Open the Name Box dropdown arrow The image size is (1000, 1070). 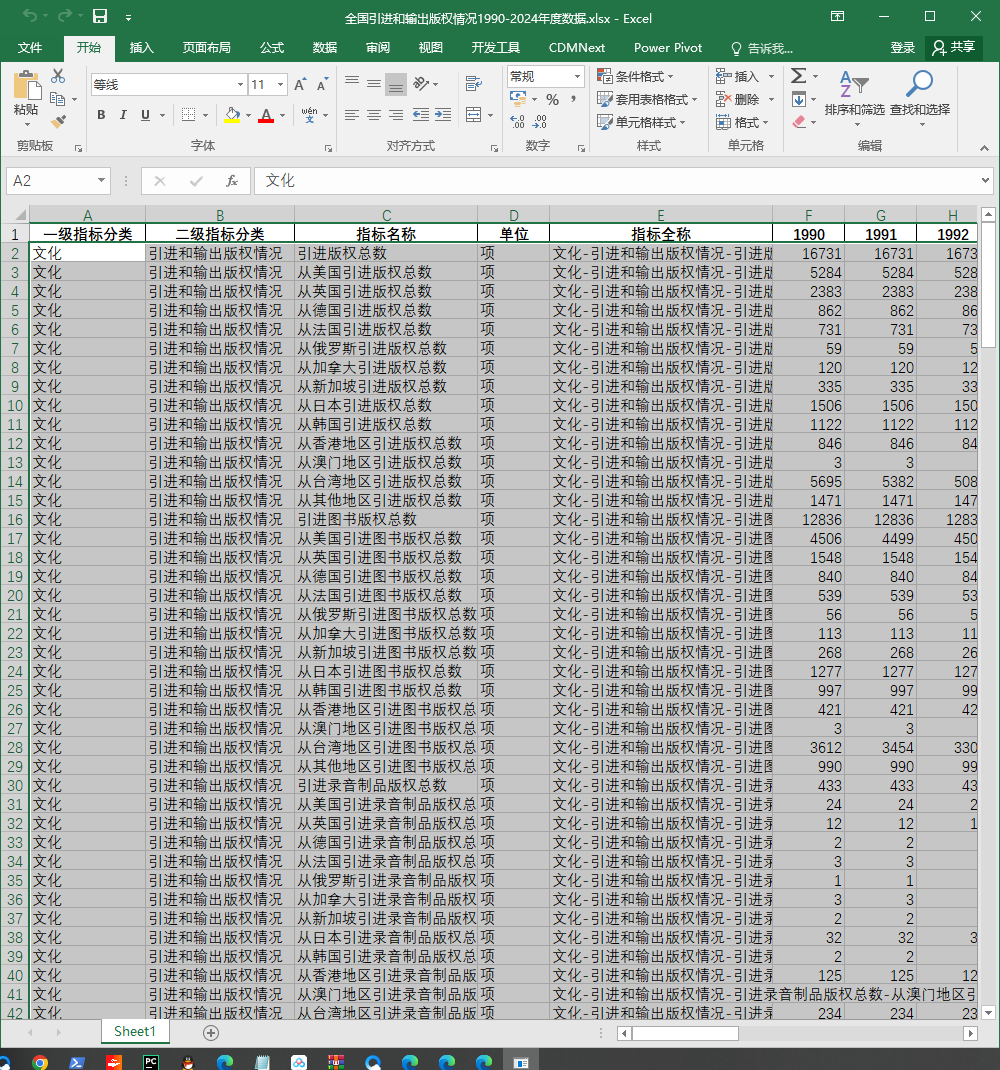(101, 180)
